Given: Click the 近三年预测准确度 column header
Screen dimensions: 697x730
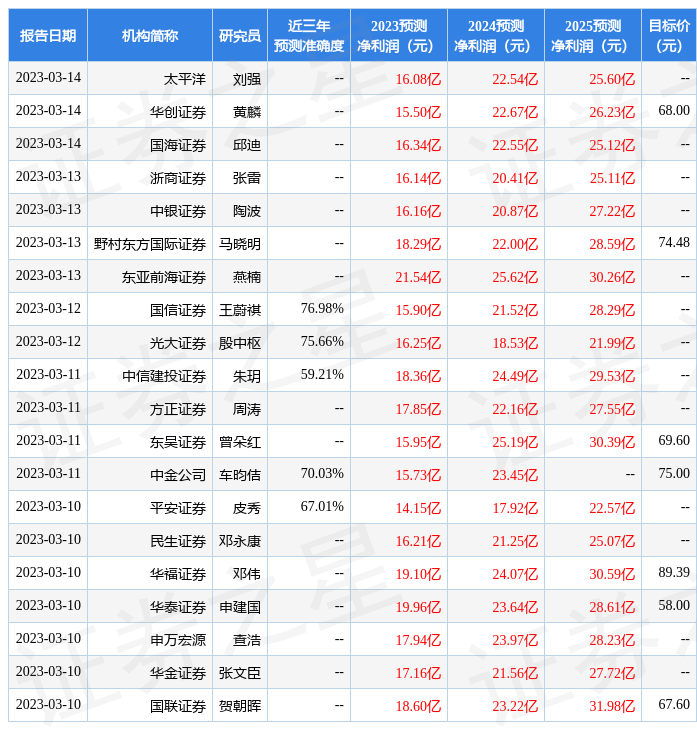Looking at the screenshot, I should point(309,35).
